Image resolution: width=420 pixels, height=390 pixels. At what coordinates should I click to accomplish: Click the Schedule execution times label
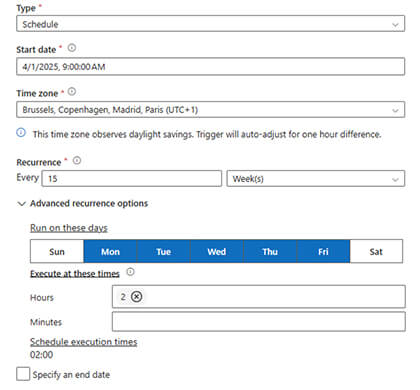click(x=84, y=342)
